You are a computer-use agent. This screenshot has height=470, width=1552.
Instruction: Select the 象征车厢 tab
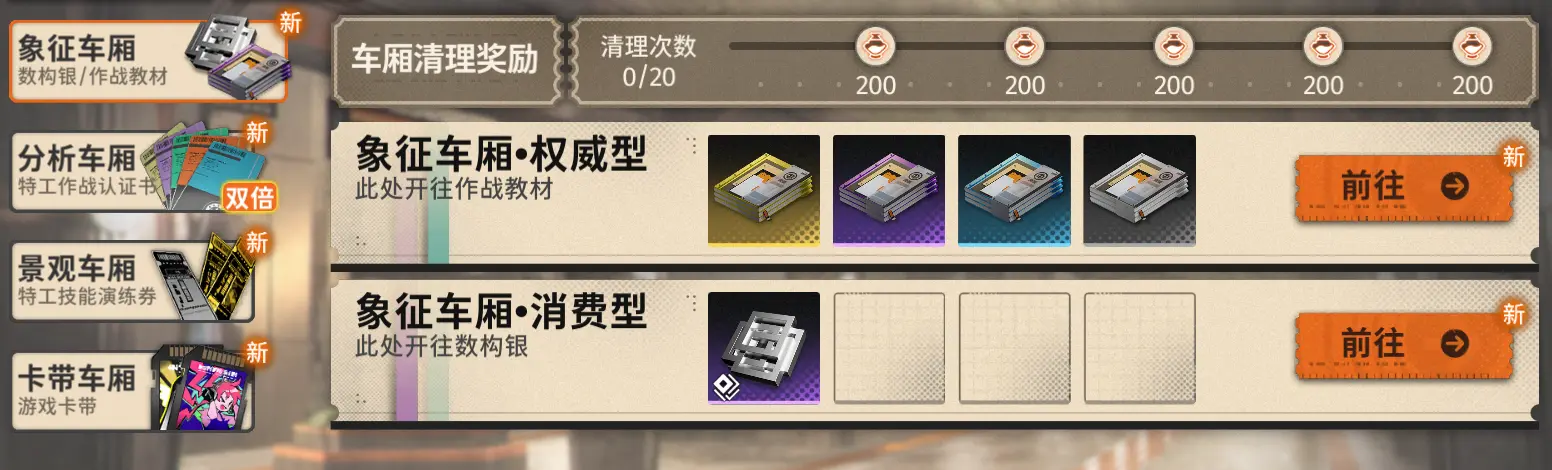click(148, 60)
